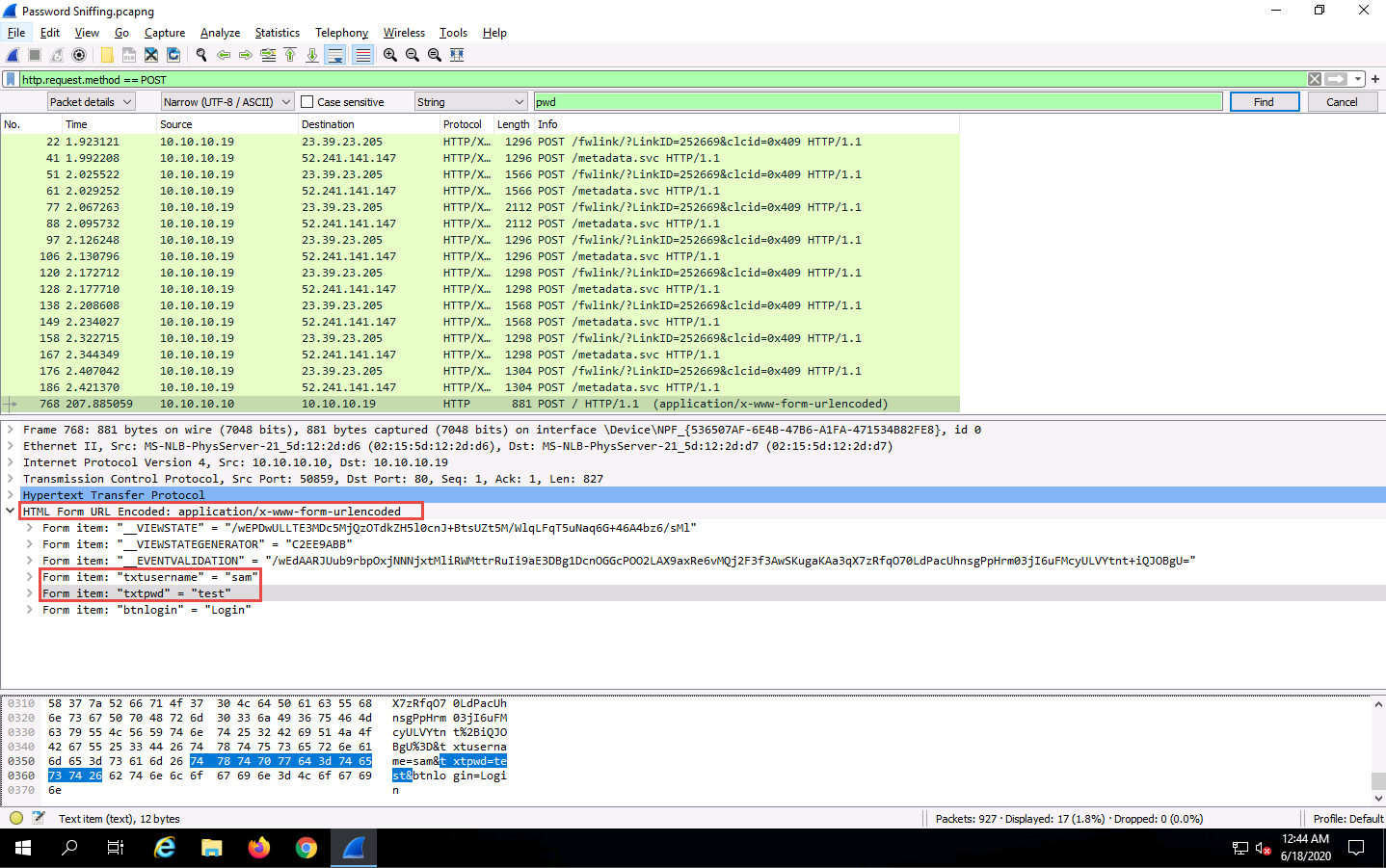Viewport: 1386px width, 868px height.
Task: Click the display filter bookmark icon
Action: tap(11, 79)
